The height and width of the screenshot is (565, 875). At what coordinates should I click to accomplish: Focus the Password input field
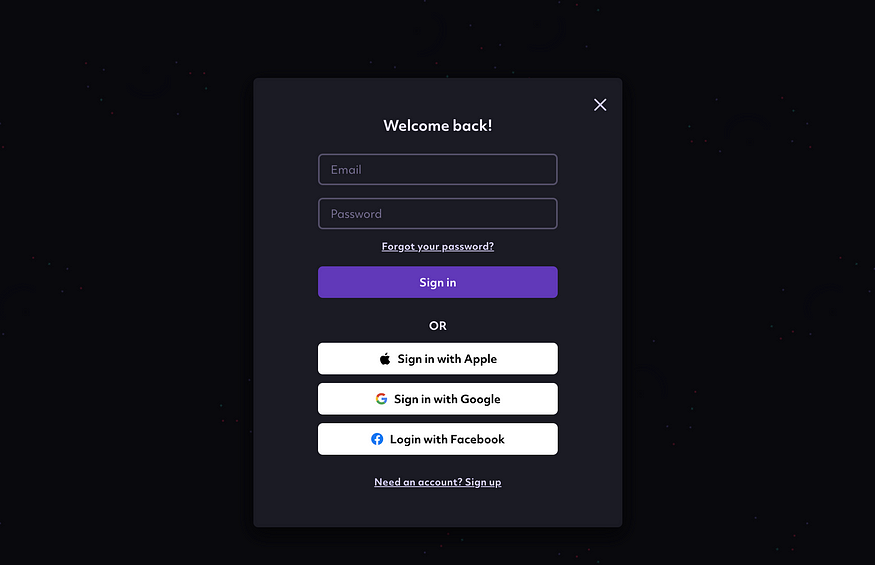coord(438,213)
